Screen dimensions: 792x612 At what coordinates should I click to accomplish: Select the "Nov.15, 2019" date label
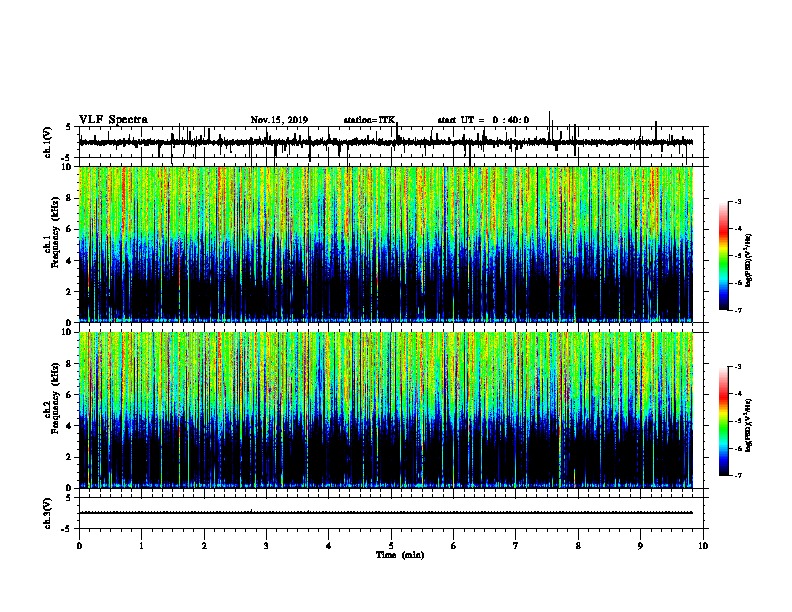pos(279,120)
